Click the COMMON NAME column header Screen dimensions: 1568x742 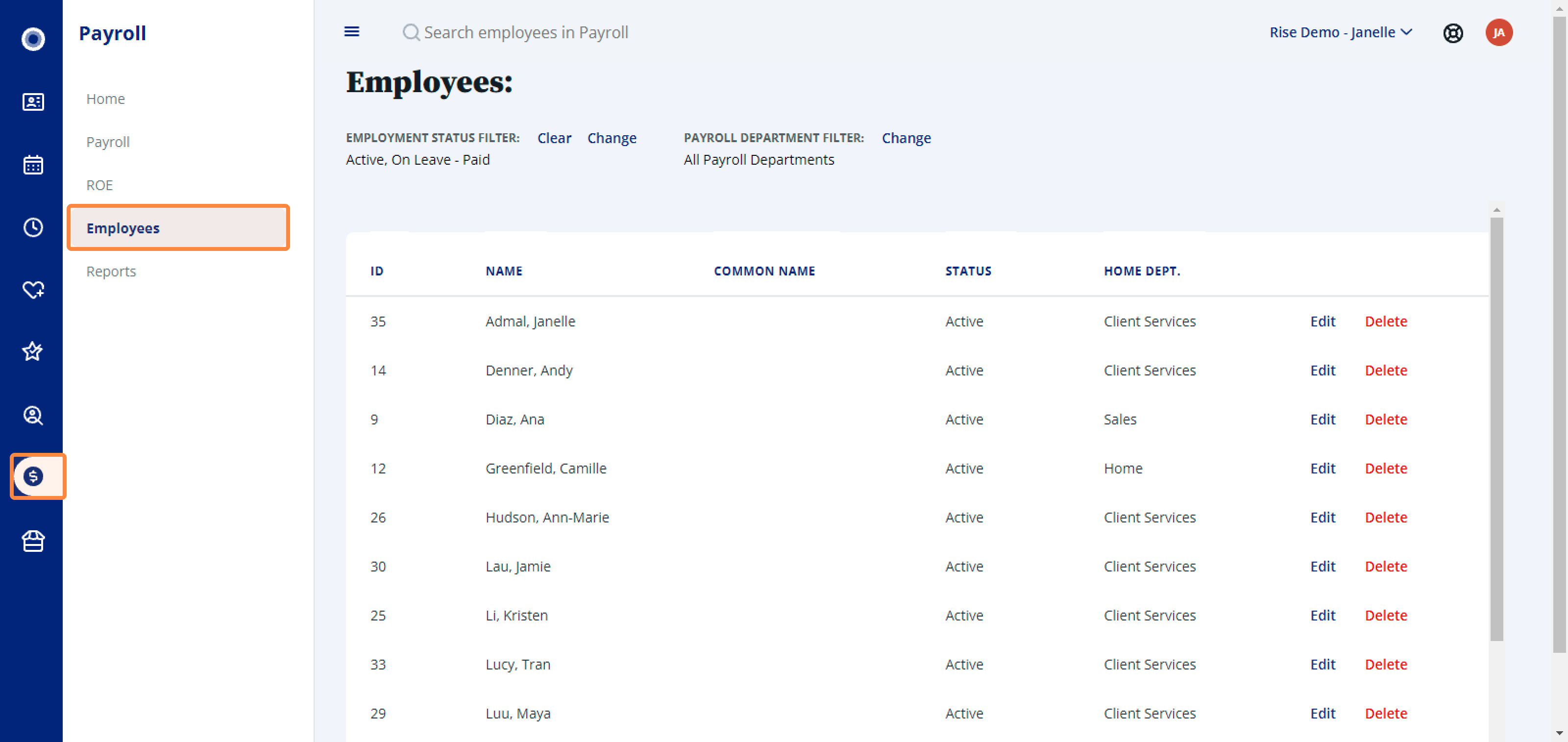click(764, 271)
